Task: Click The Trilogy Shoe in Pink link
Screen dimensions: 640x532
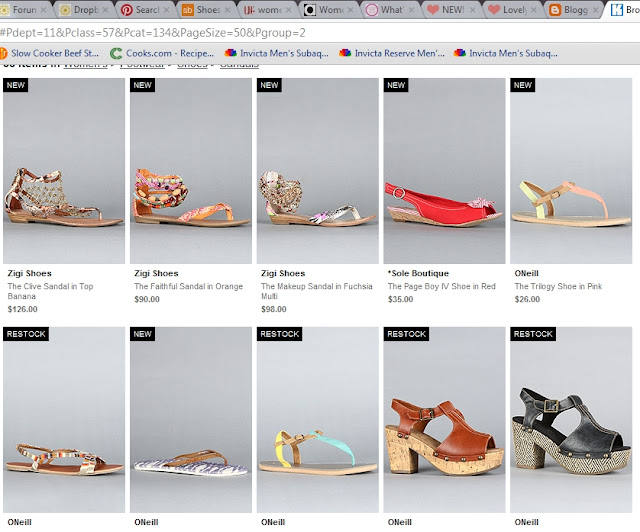Action: click(x=558, y=286)
